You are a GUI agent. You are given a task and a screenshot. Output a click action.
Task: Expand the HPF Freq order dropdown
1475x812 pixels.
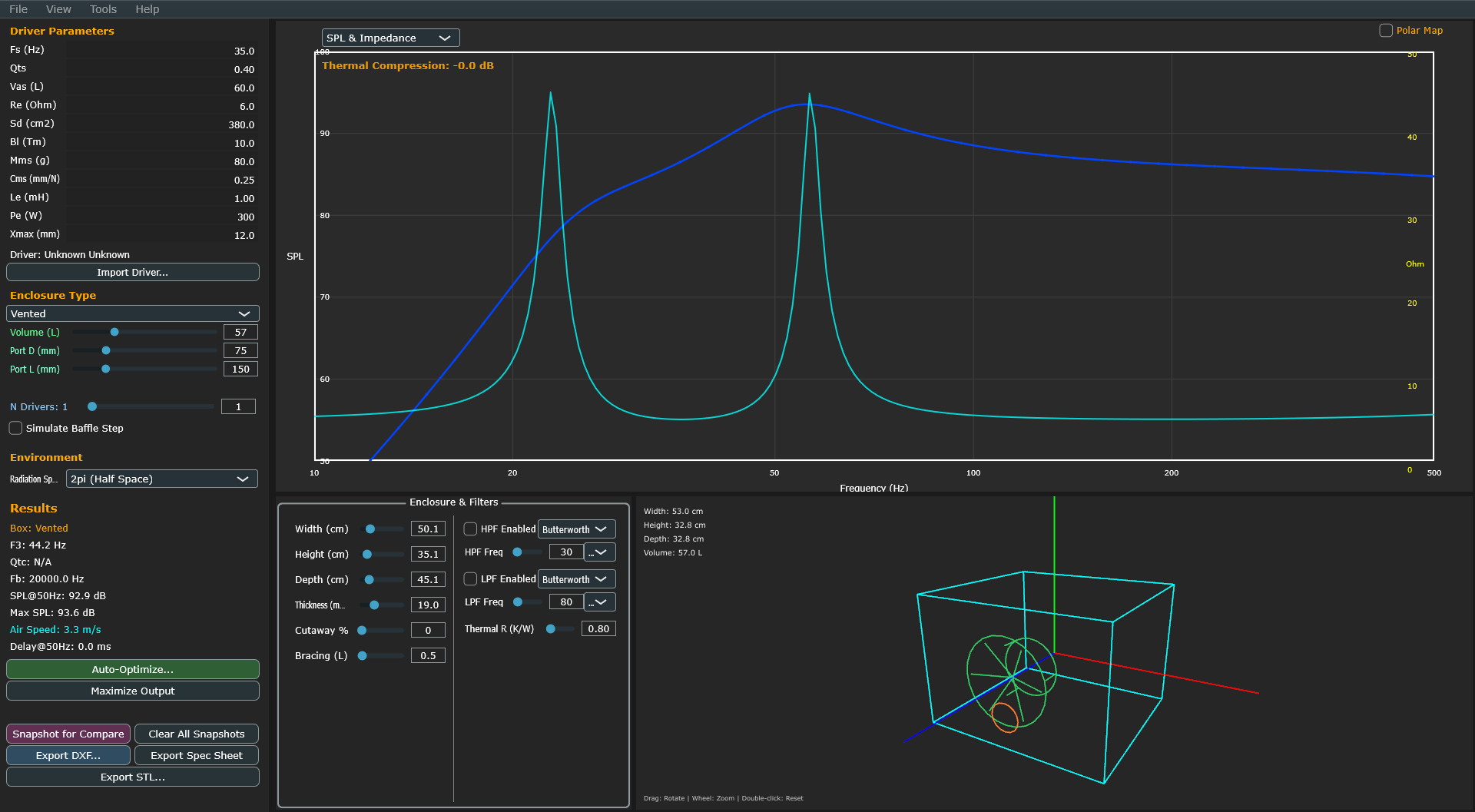tap(600, 552)
